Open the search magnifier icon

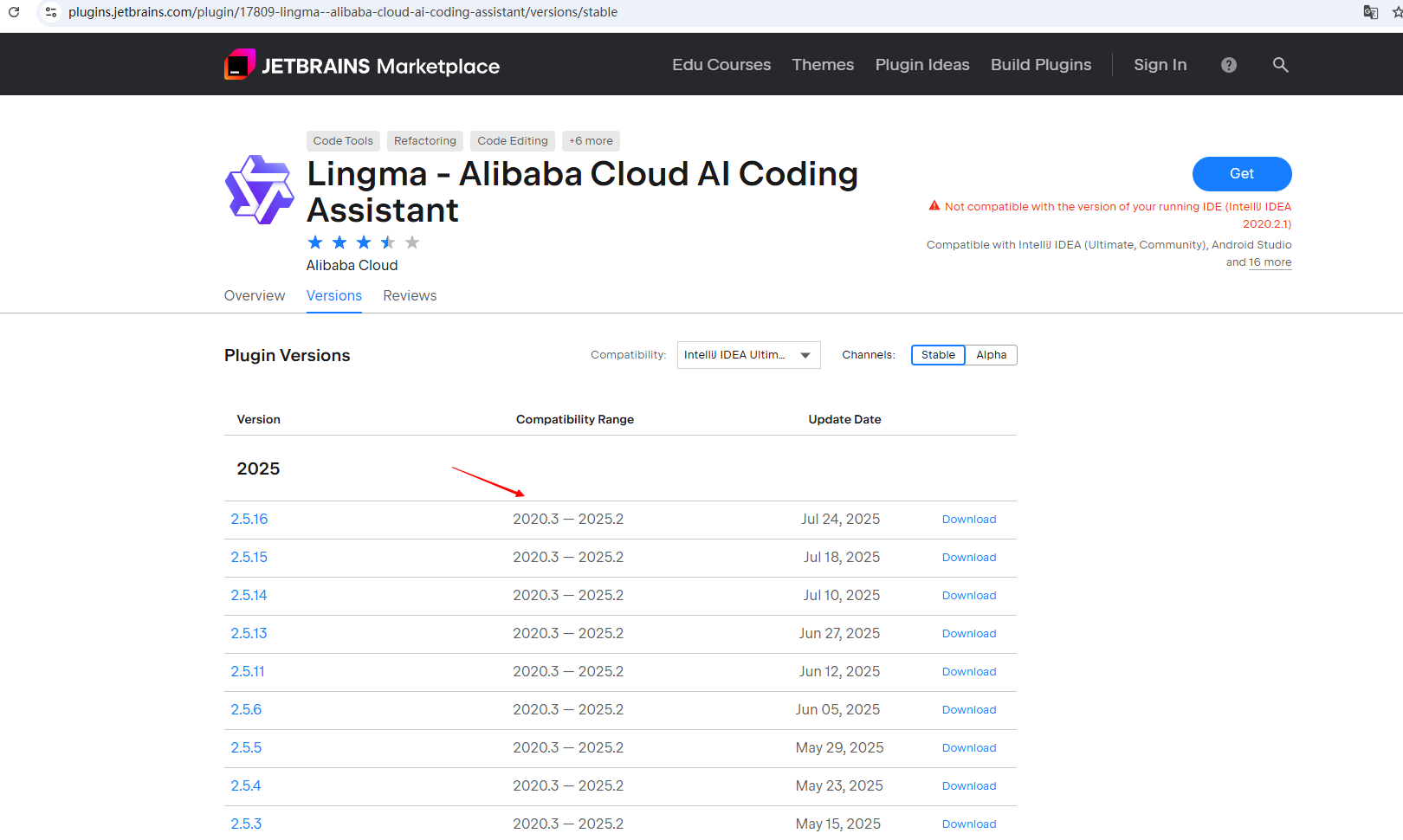click(x=1280, y=65)
